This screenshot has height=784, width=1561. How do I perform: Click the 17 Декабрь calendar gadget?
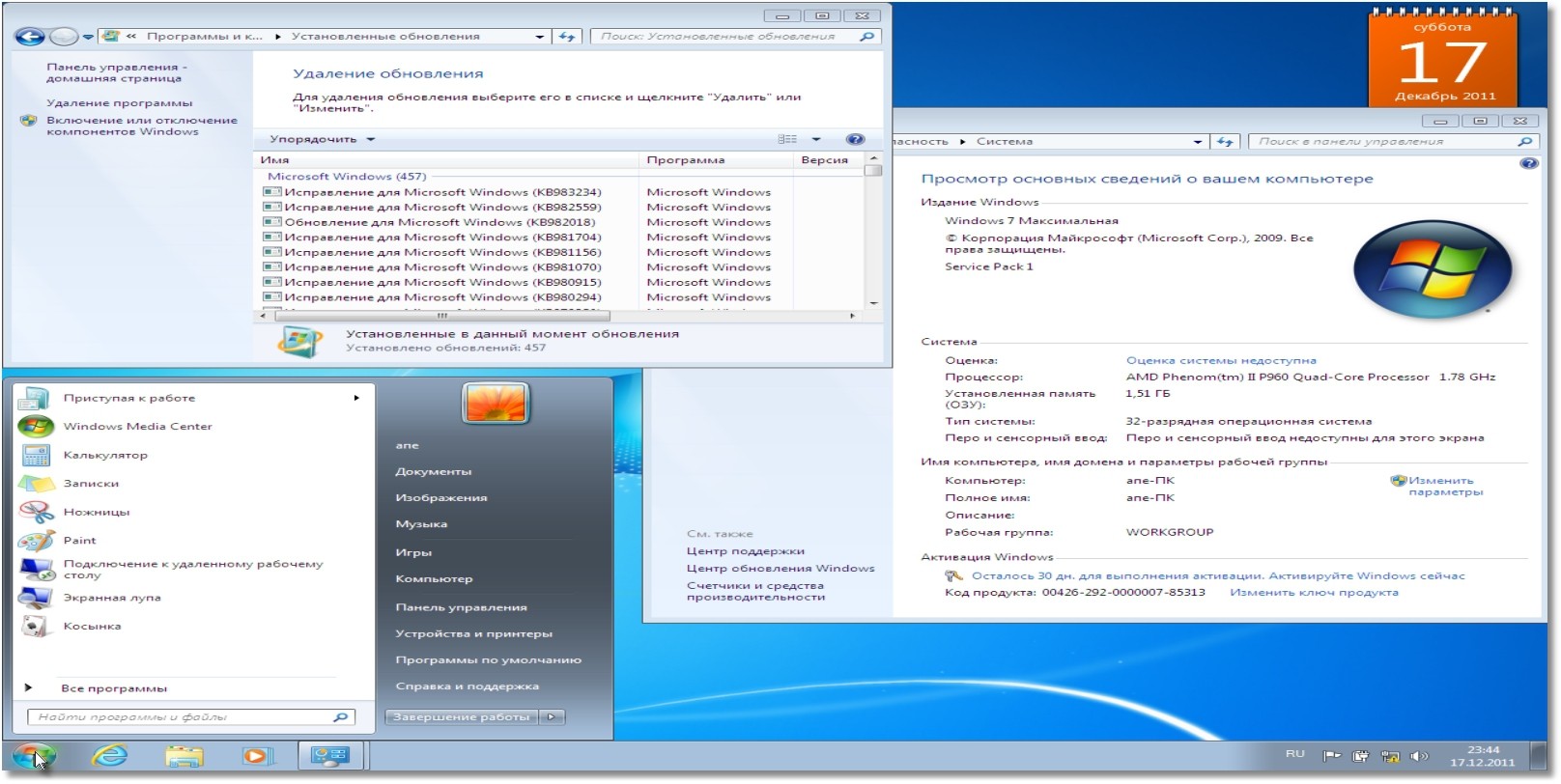[x=1443, y=58]
